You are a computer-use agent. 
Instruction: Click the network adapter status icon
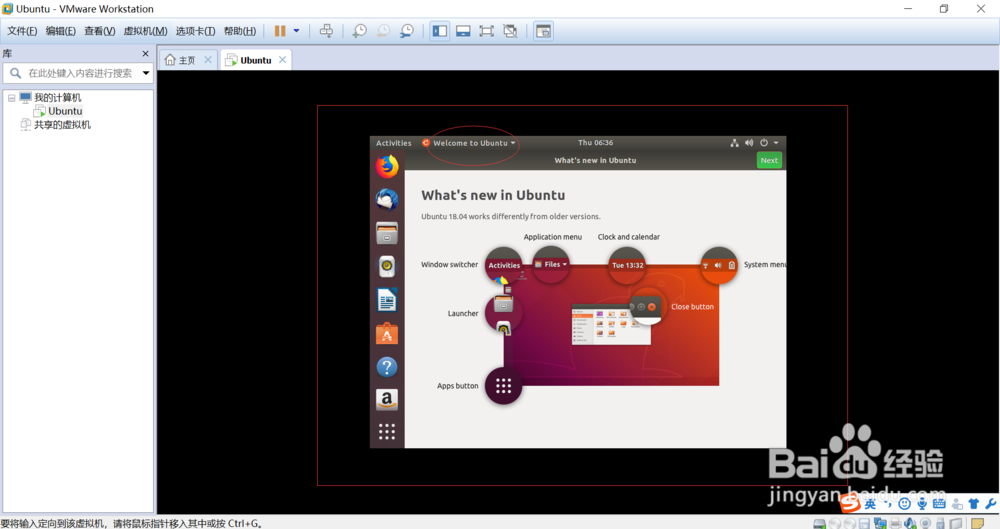(x=880, y=524)
